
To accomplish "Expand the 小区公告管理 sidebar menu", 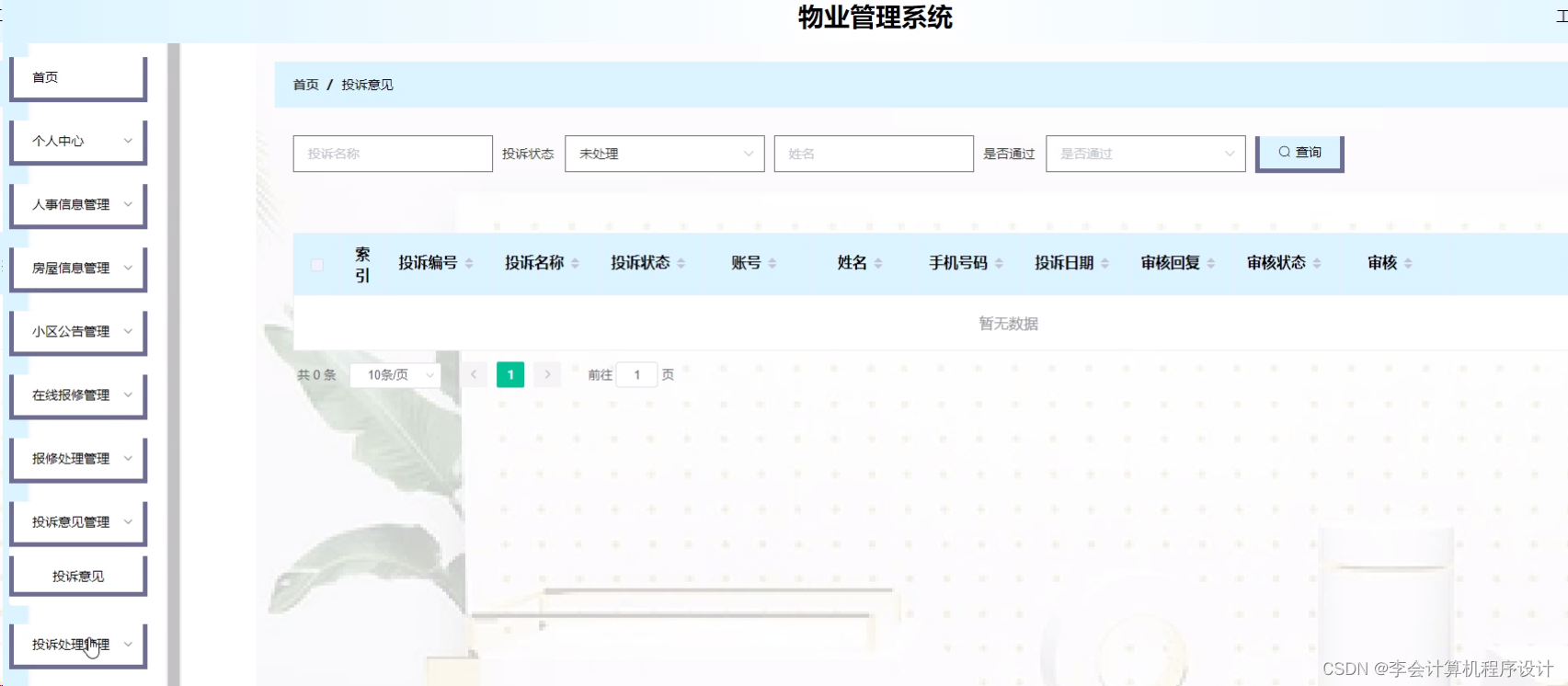I will click(x=78, y=331).
